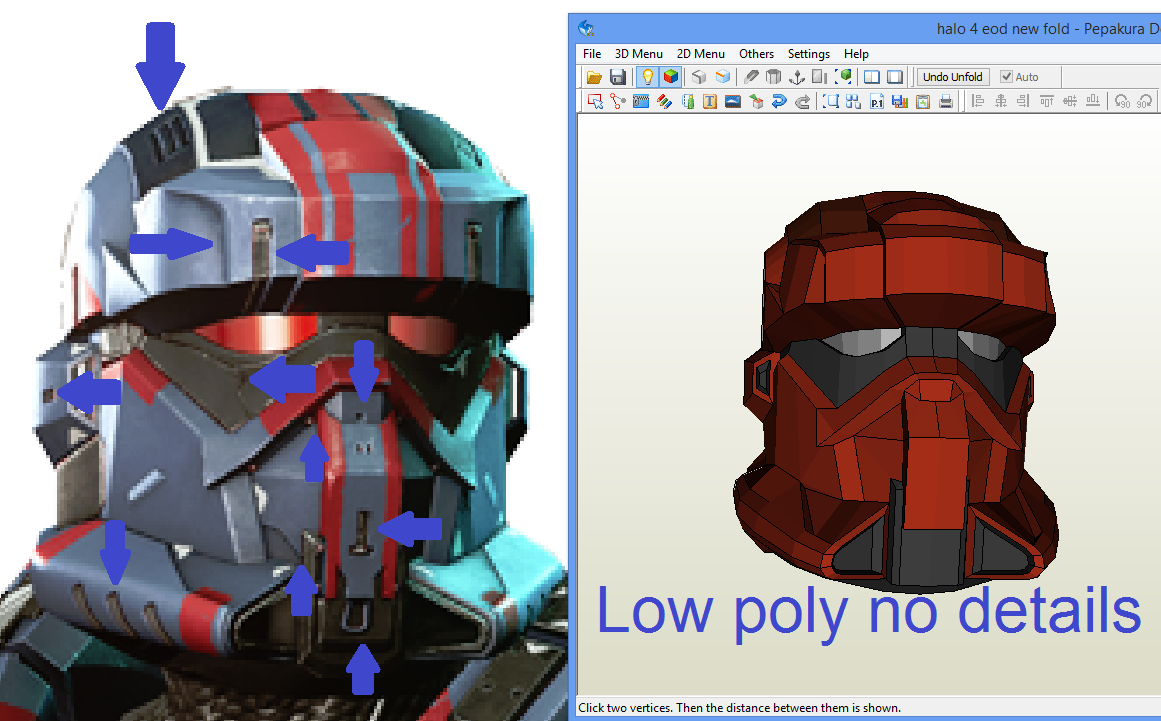Click the green measuring figure icon
1161x721 pixels.
click(688, 101)
